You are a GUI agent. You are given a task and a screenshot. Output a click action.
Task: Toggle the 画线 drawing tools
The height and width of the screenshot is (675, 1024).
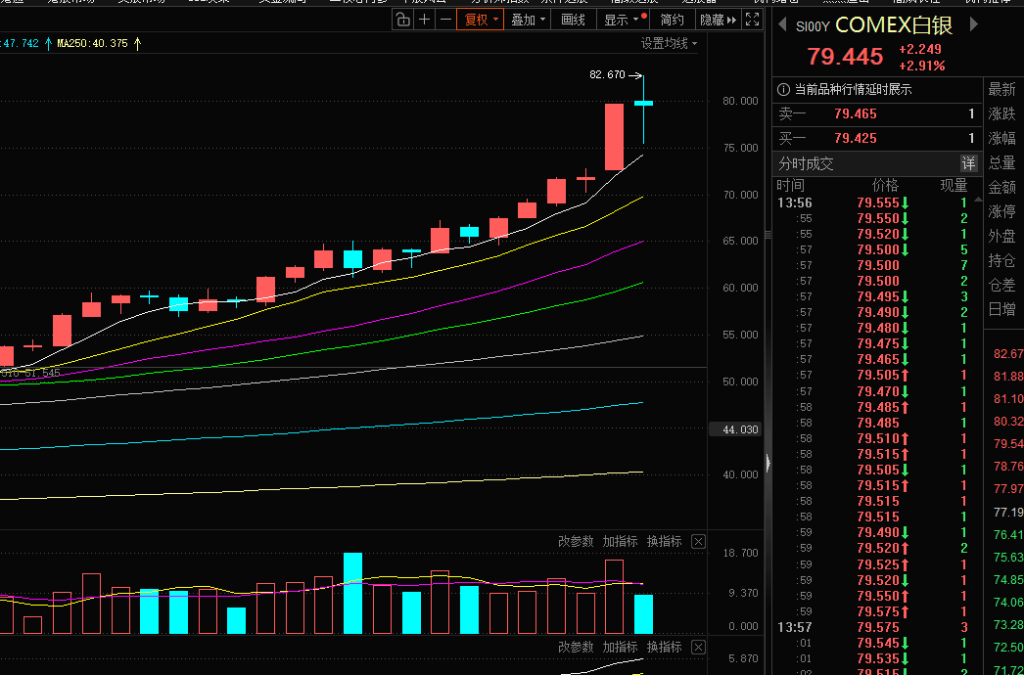pyautogui.click(x=573, y=19)
